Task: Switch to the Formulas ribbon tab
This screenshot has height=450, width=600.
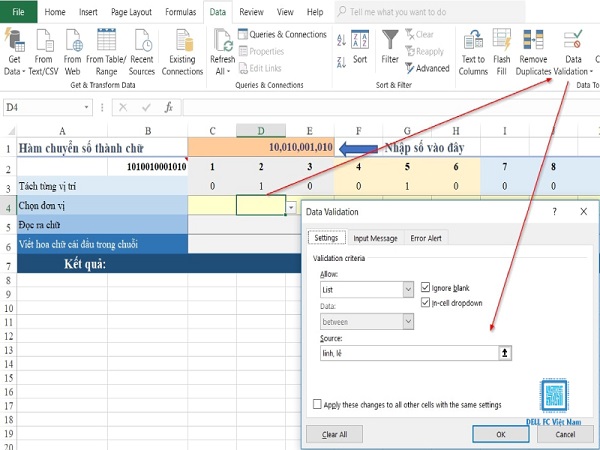Action: tap(181, 12)
